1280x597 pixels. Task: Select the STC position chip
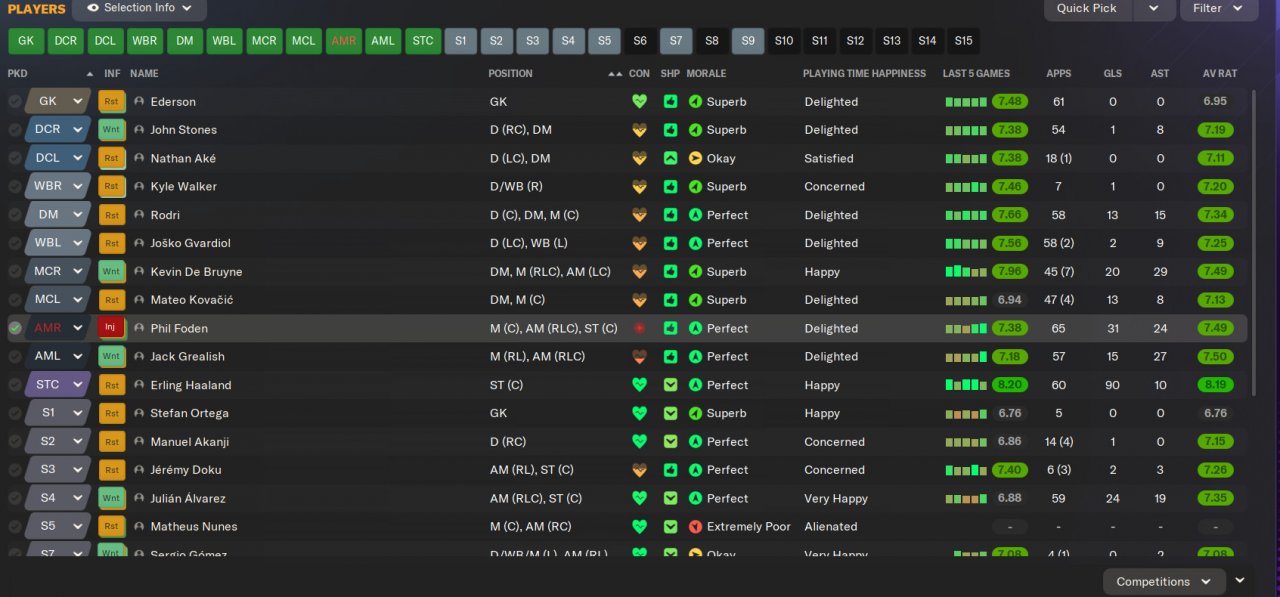pos(423,41)
